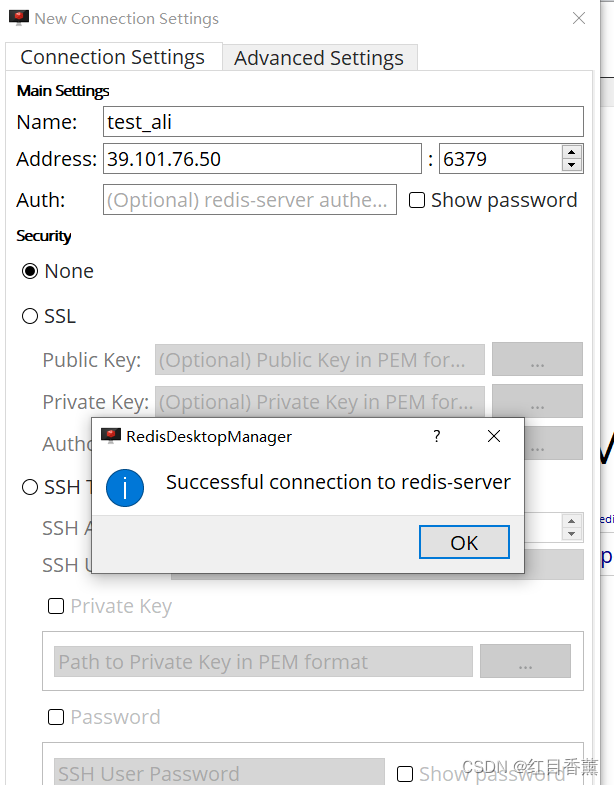Click the Public Key PEM input field

(320, 359)
